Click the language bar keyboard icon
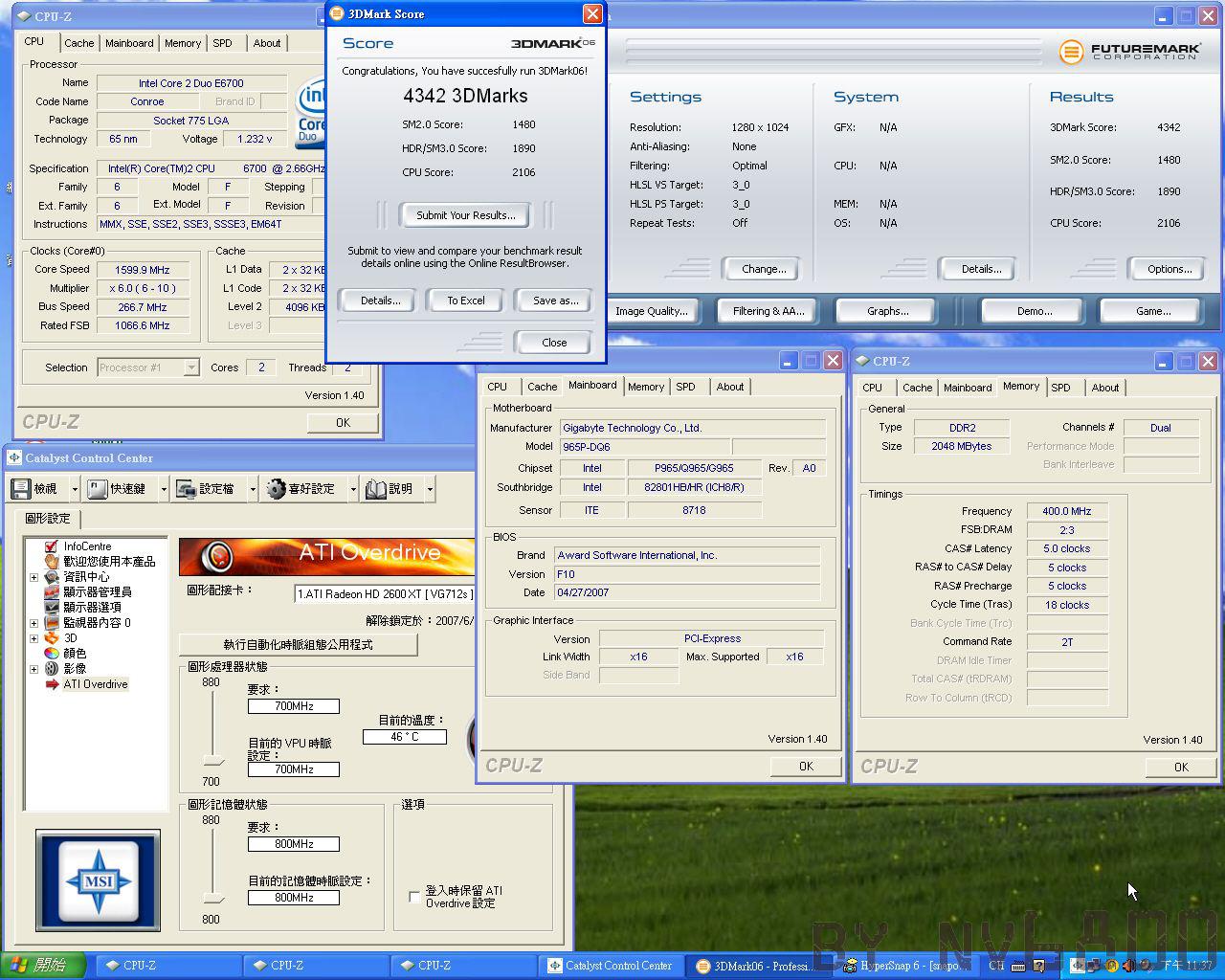 (1020, 966)
